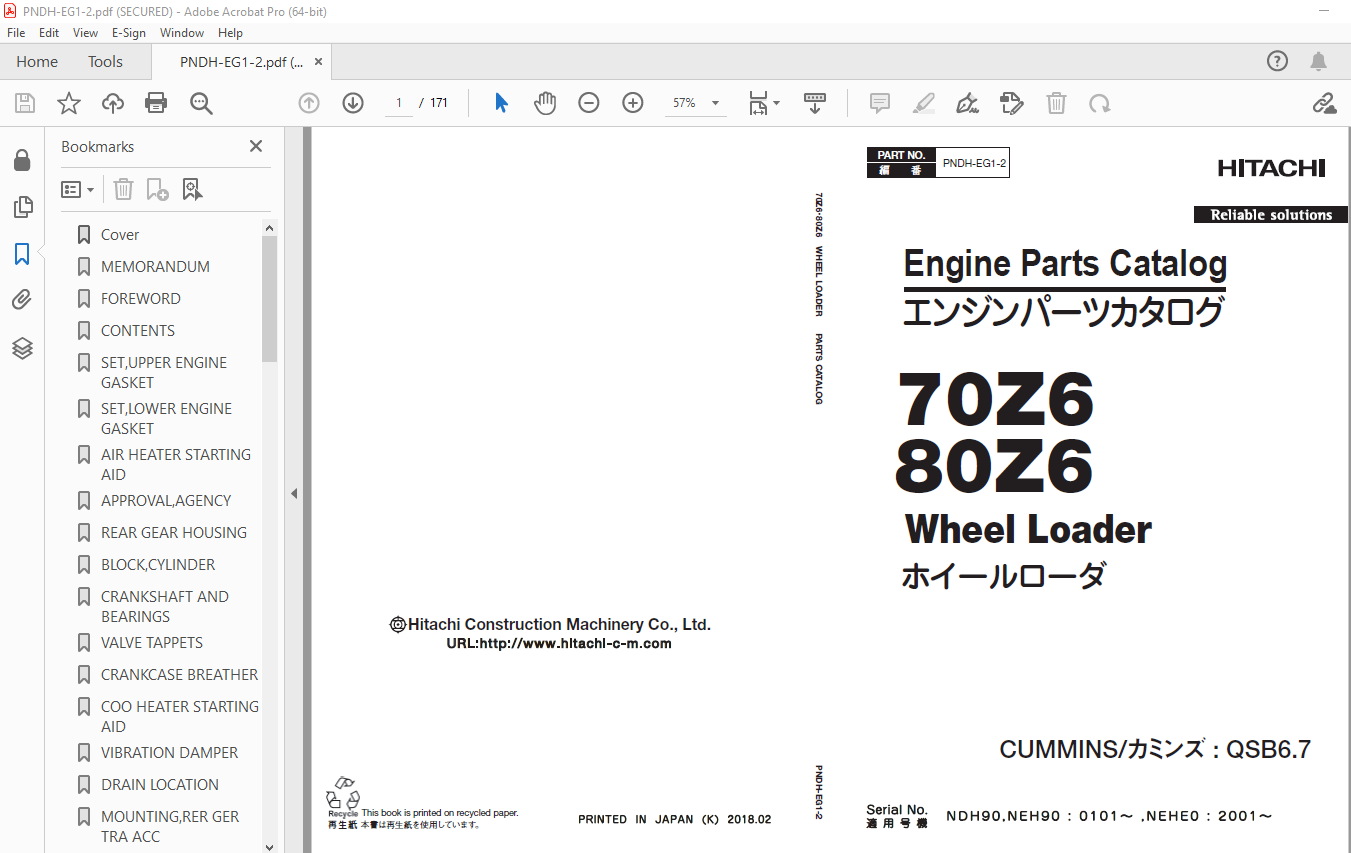Image resolution: width=1351 pixels, height=853 pixels.
Task: Go to CRANKSHAFT AND BEARINGS bookmark
Action: (x=165, y=607)
